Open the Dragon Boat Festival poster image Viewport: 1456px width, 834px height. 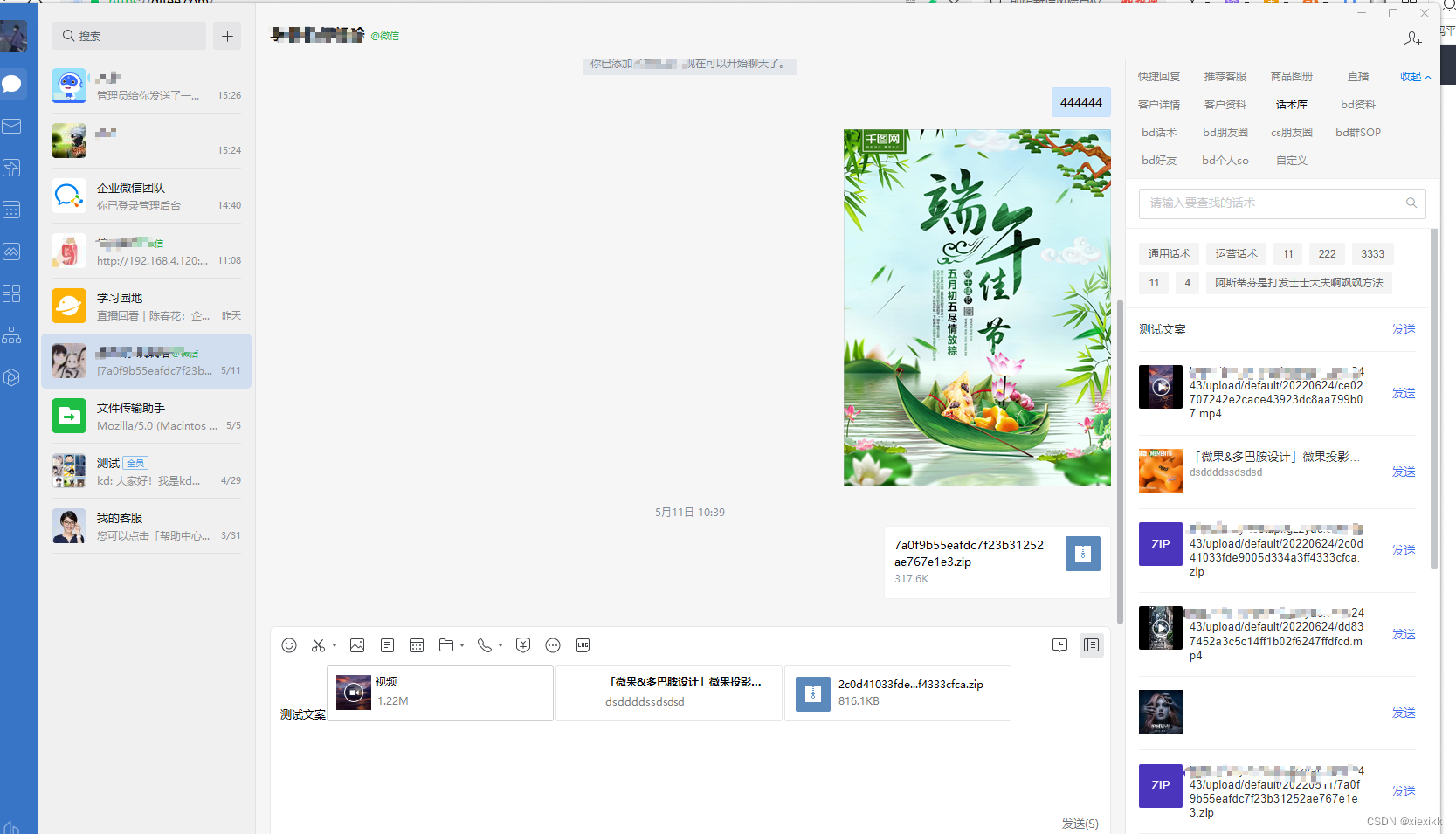pos(977,308)
